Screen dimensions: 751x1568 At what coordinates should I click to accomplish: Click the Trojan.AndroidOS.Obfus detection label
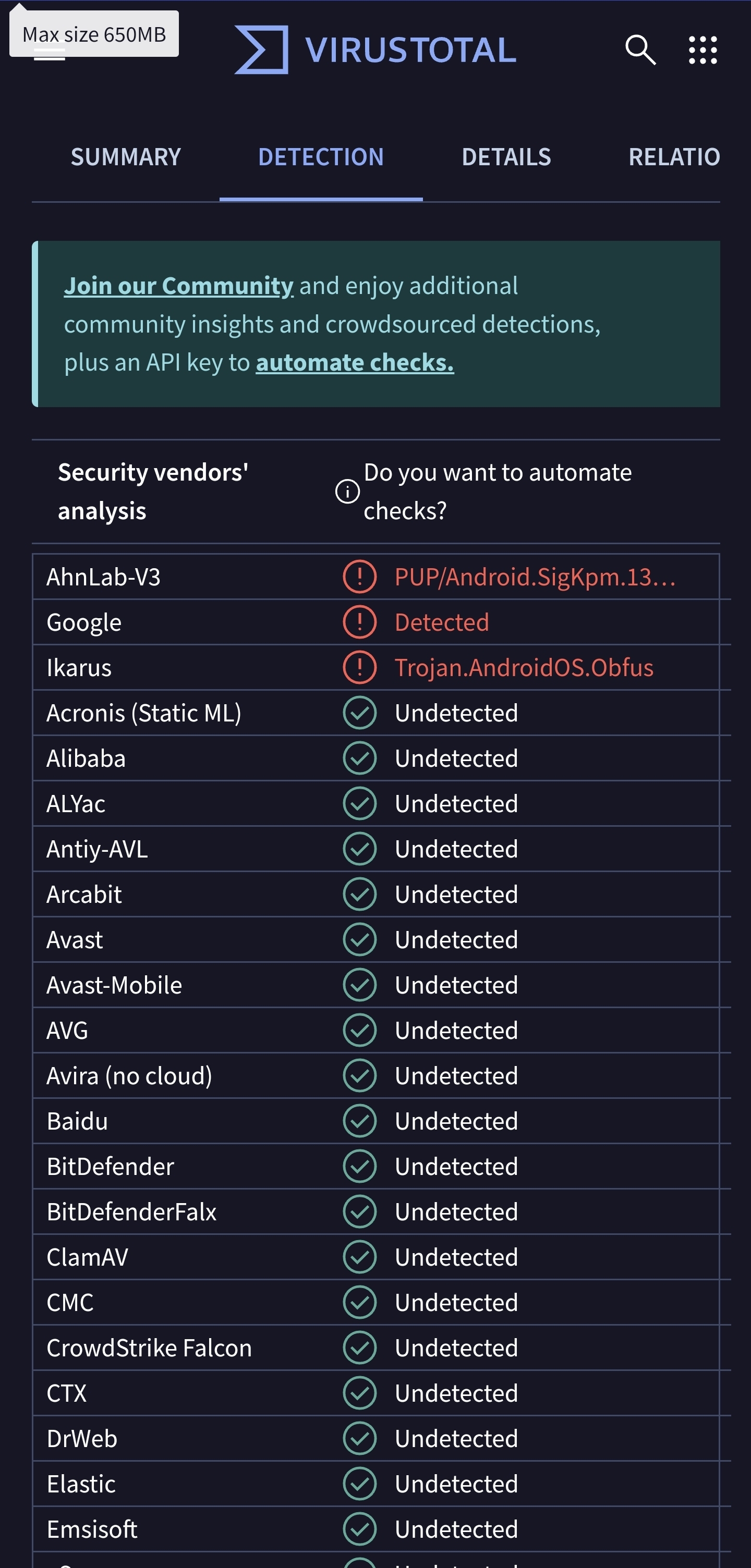pos(524,667)
